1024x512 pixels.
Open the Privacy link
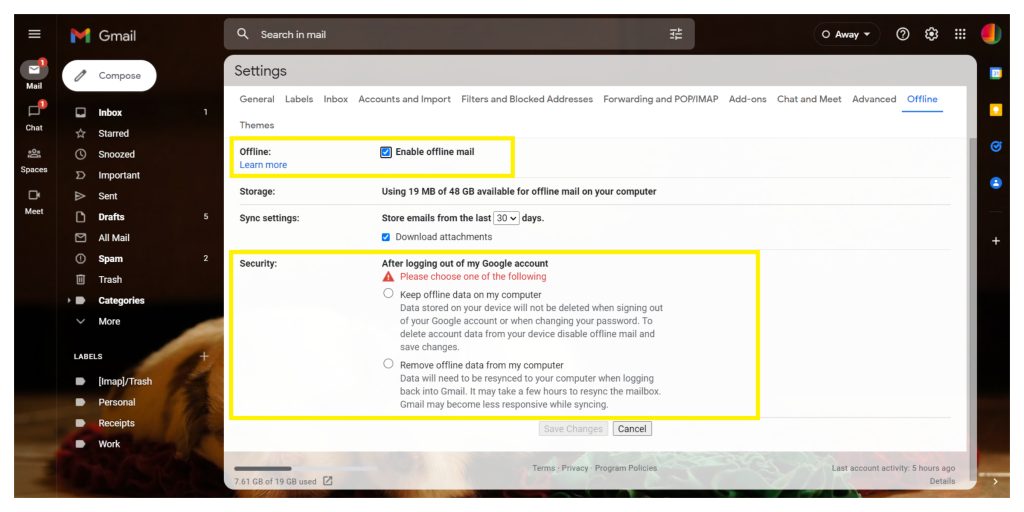click(x=575, y=468)
